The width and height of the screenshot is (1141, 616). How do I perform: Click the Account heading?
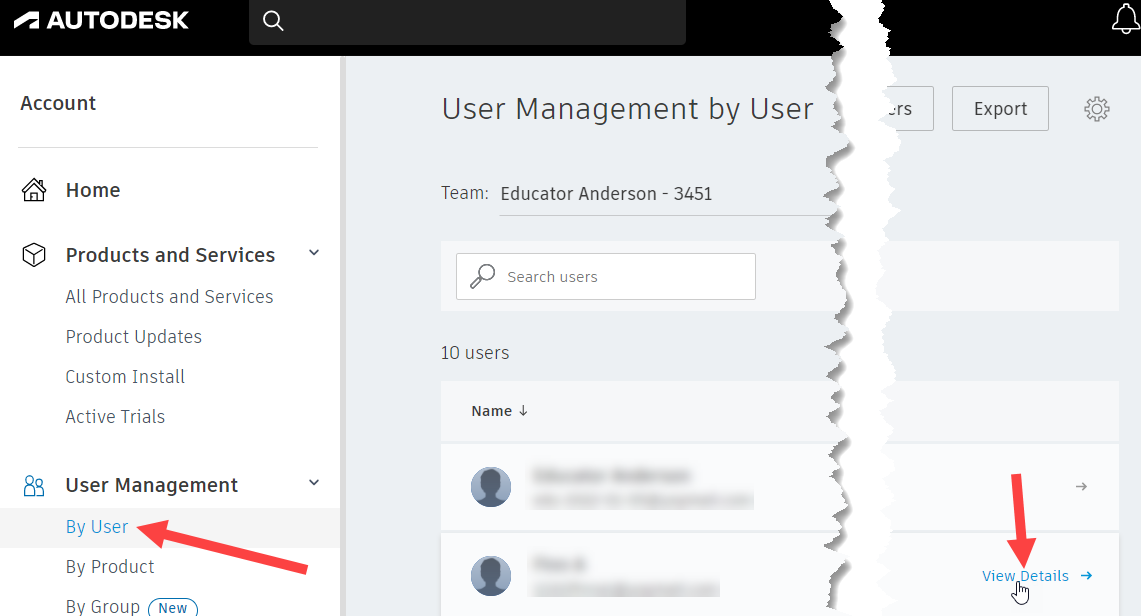tap(58, 103)
